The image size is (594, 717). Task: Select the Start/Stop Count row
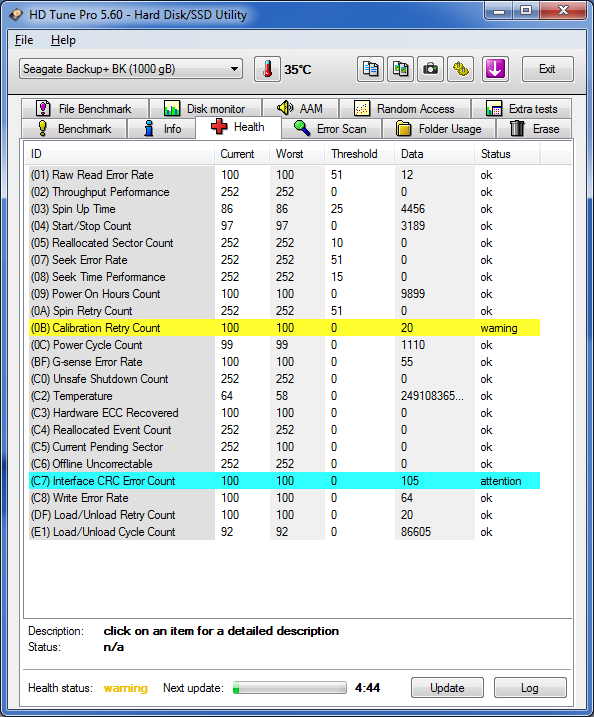point(284,226)
